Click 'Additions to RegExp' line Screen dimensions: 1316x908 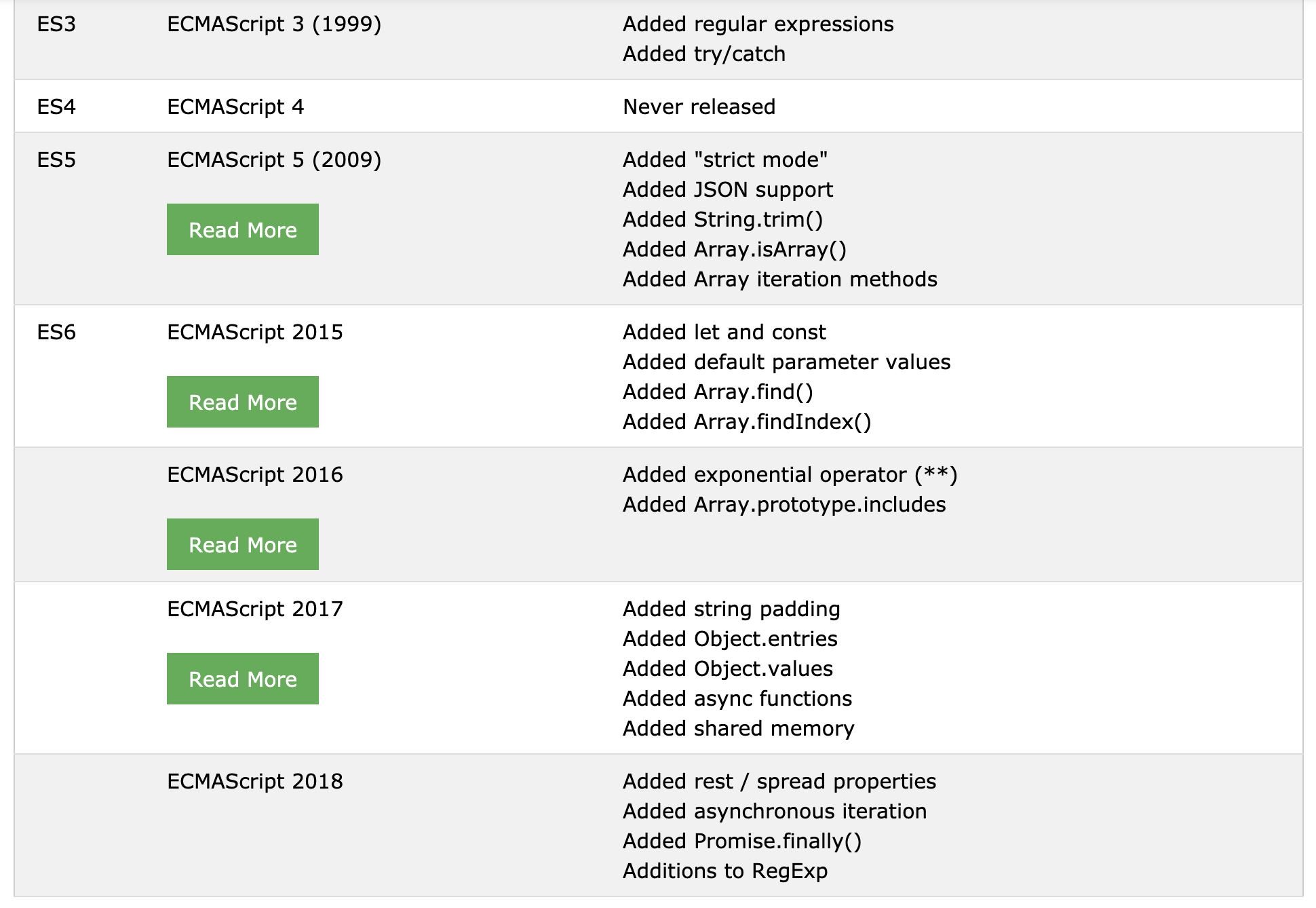(x=724, y=871)
